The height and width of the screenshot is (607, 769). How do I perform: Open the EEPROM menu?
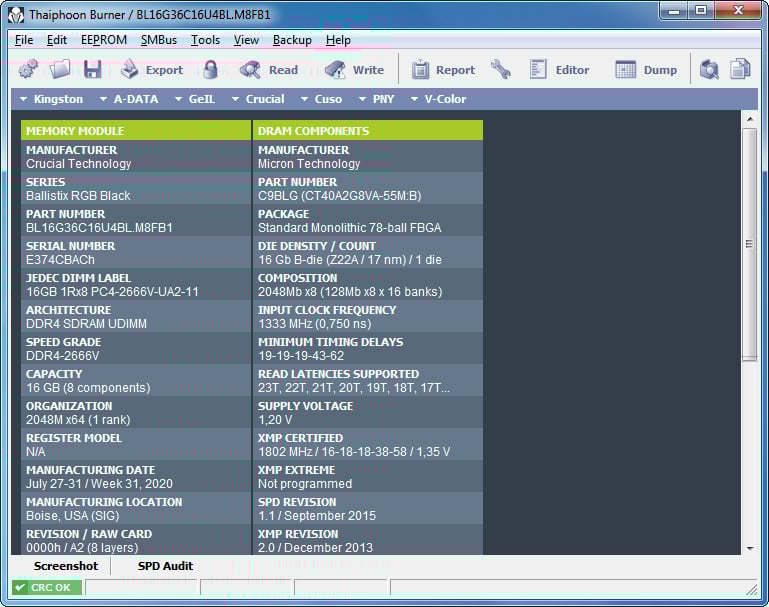click(x=104, y=40)
